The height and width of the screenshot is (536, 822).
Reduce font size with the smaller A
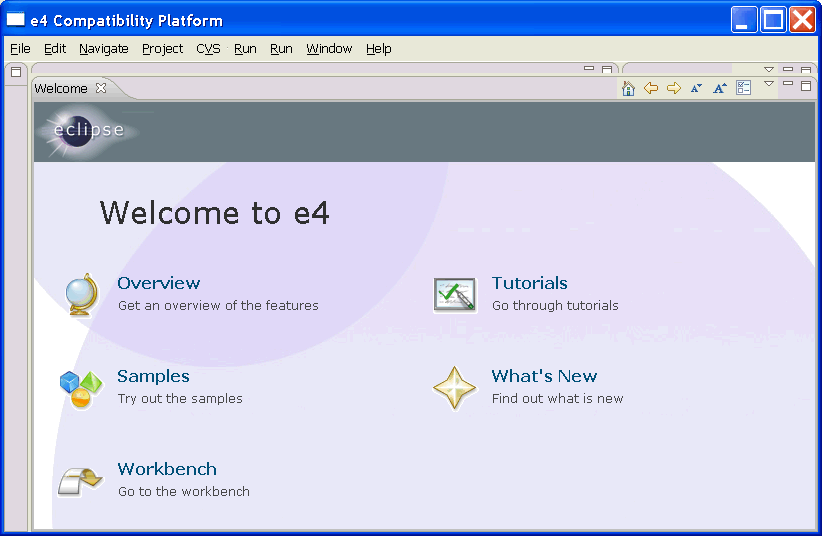[696, 88]
